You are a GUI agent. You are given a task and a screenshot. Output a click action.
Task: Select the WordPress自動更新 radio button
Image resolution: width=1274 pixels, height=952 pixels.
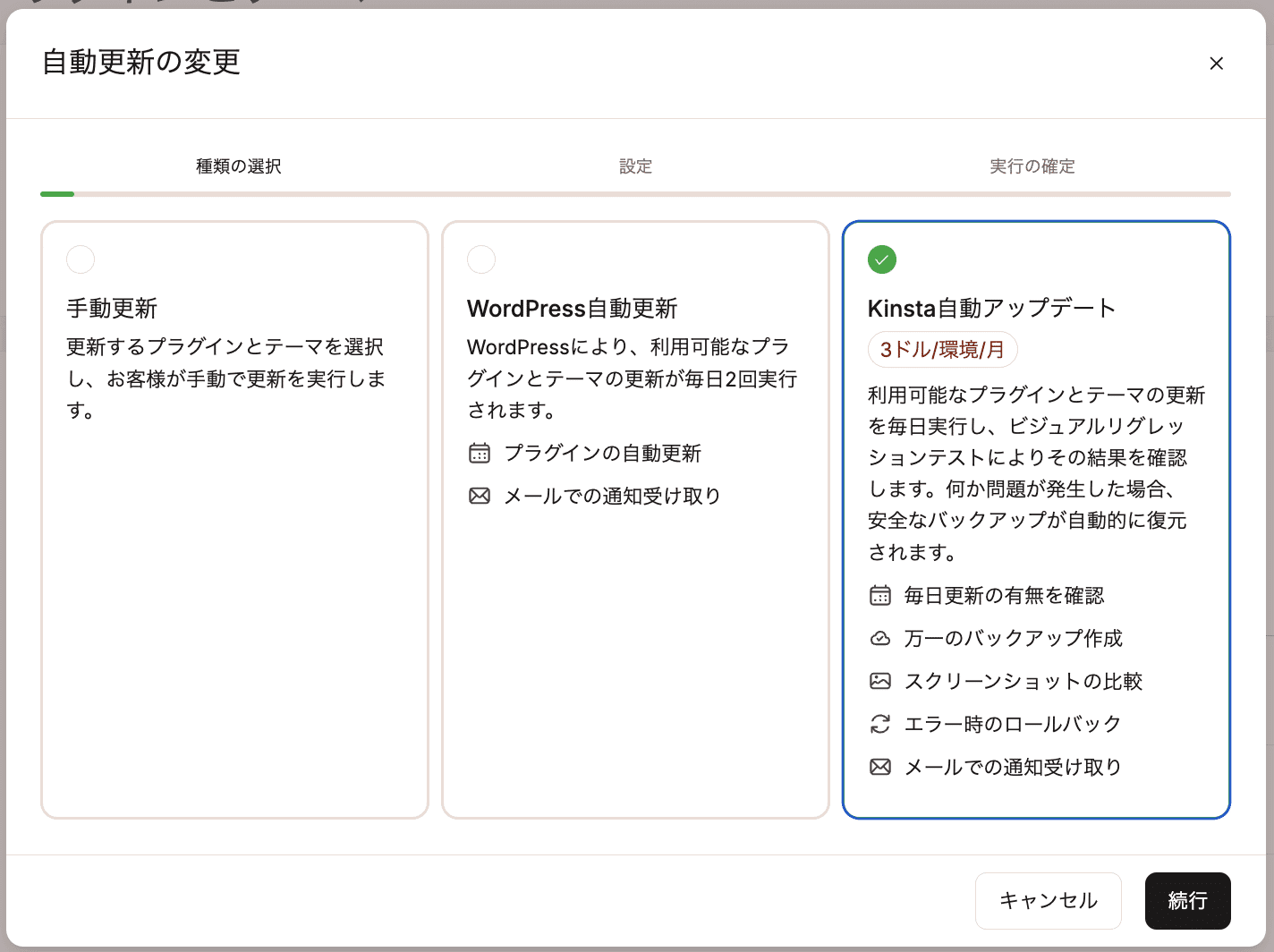pos(481,259)
